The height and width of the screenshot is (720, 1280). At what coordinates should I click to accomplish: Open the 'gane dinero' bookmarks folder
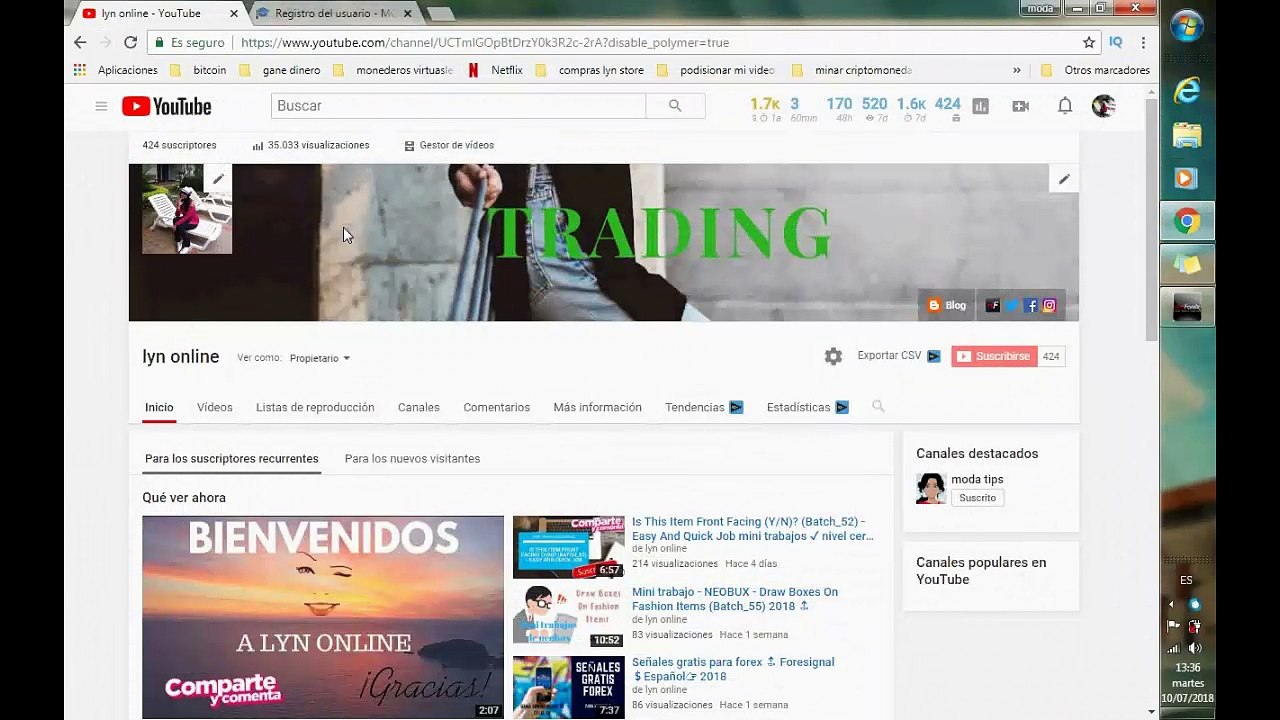coord(279,70)
